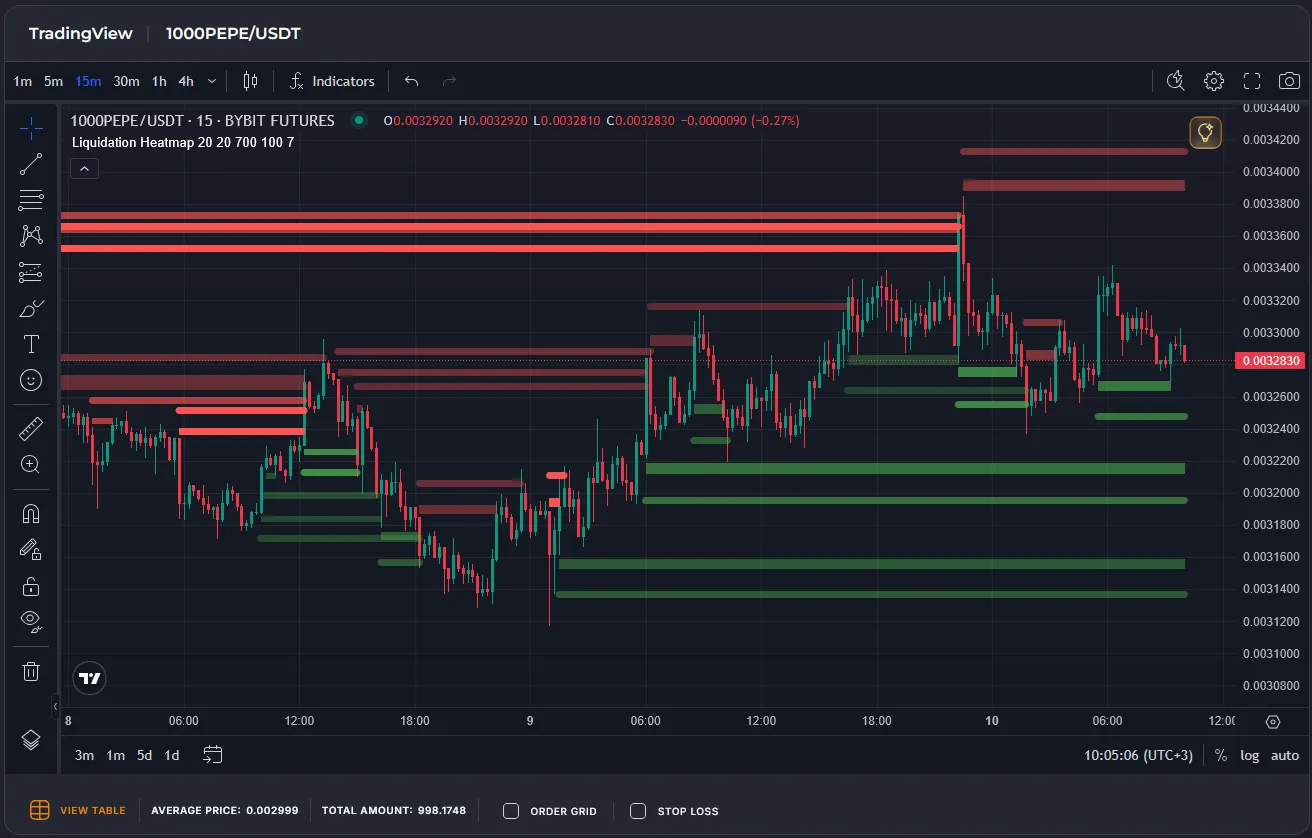Open the AI lightbulb assistant on the chart
This screenshot has width=1312, height=838.
point(1205,131)
